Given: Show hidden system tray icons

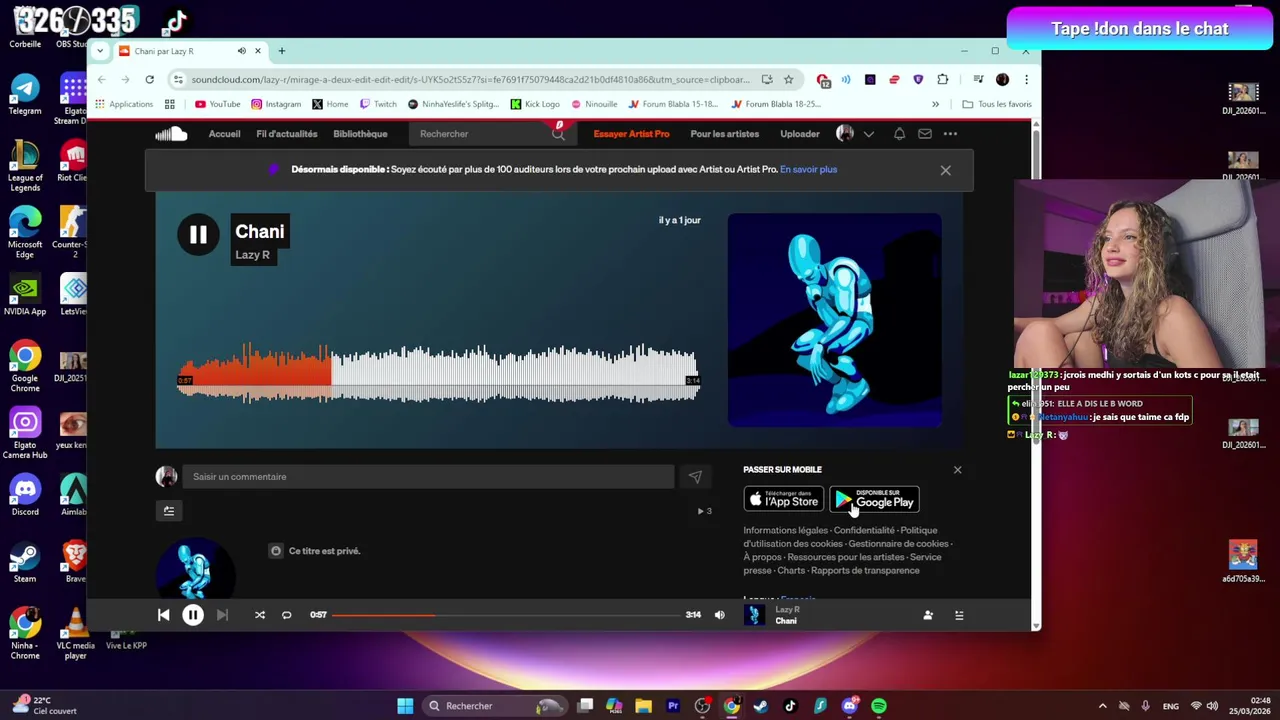Looking at the screenshot, I should pyautogui.click(x=1102, y=706).
